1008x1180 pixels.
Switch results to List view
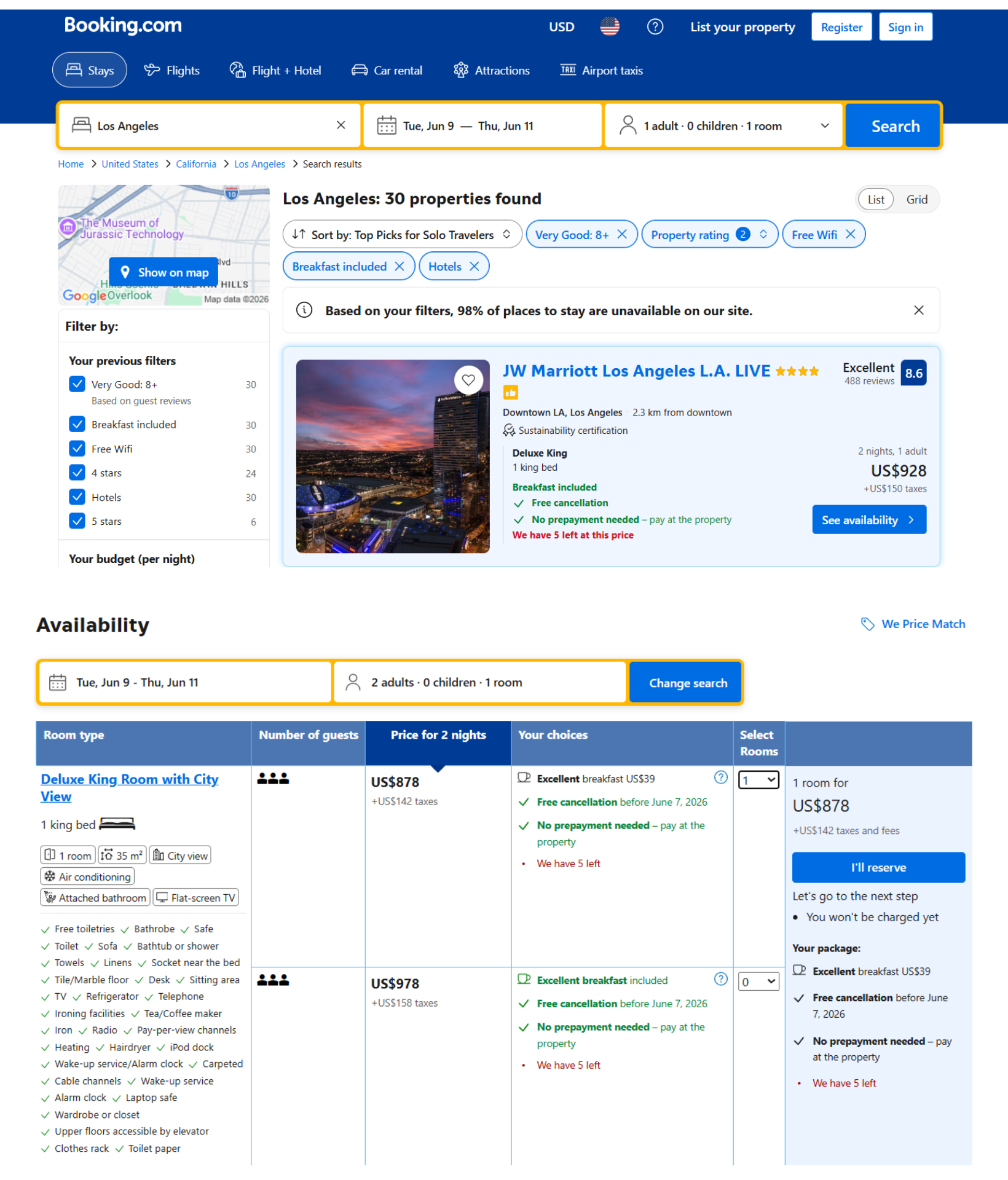pos(876,200)
